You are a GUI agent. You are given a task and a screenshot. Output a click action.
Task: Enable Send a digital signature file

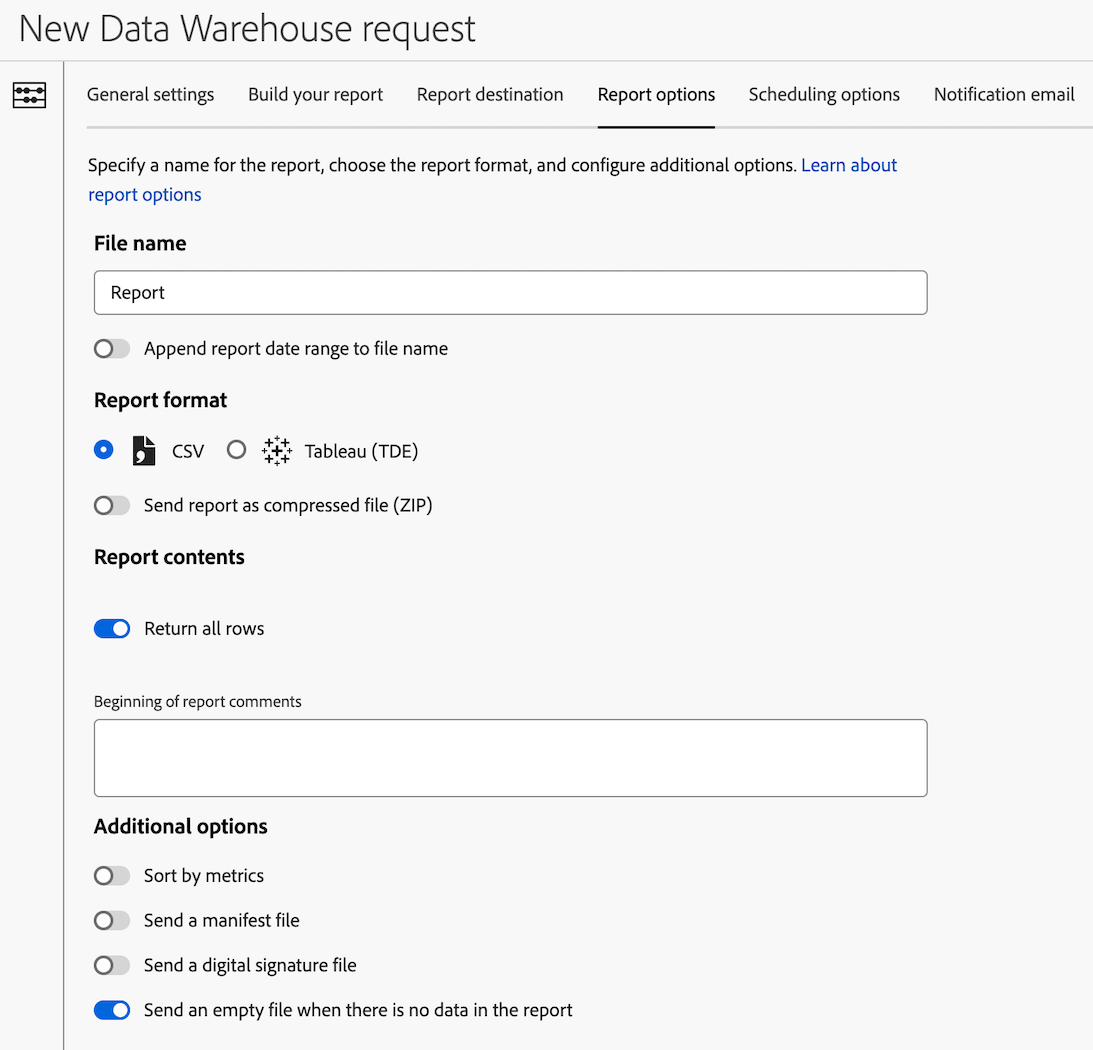coord(111,965)
